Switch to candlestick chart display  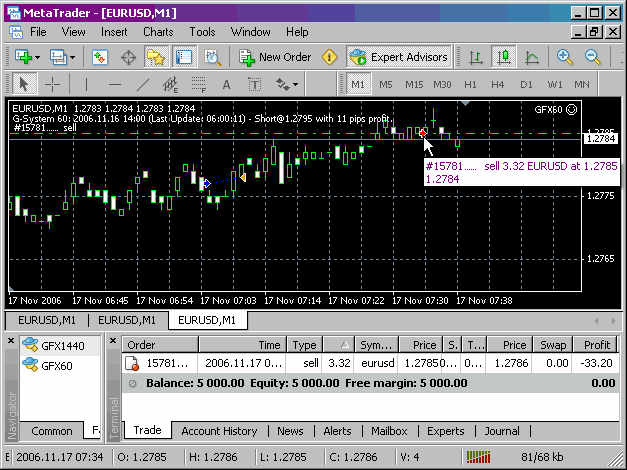tap(503, 57)
